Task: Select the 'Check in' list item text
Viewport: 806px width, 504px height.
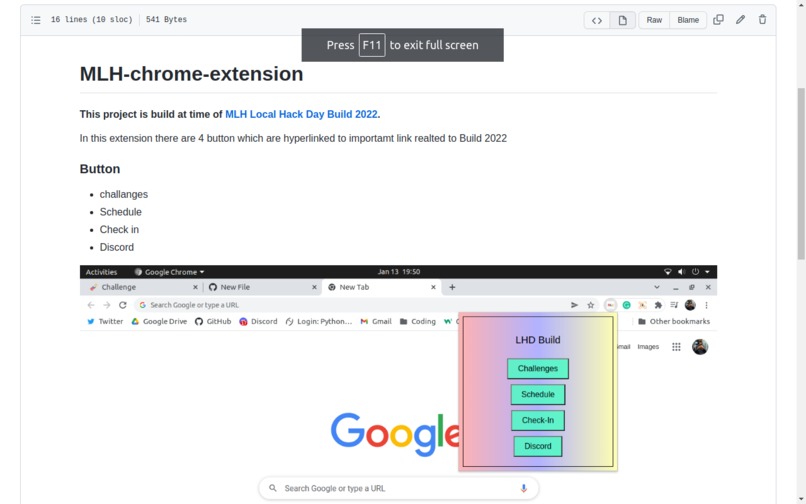Action: tap(119, 229)
